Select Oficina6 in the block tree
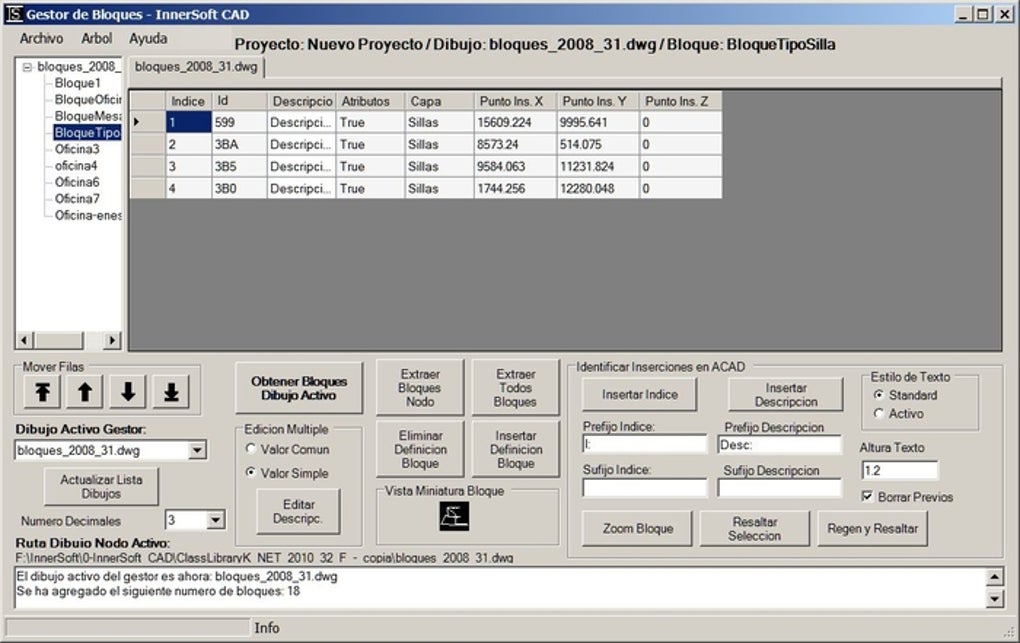 tap(77, 182)
